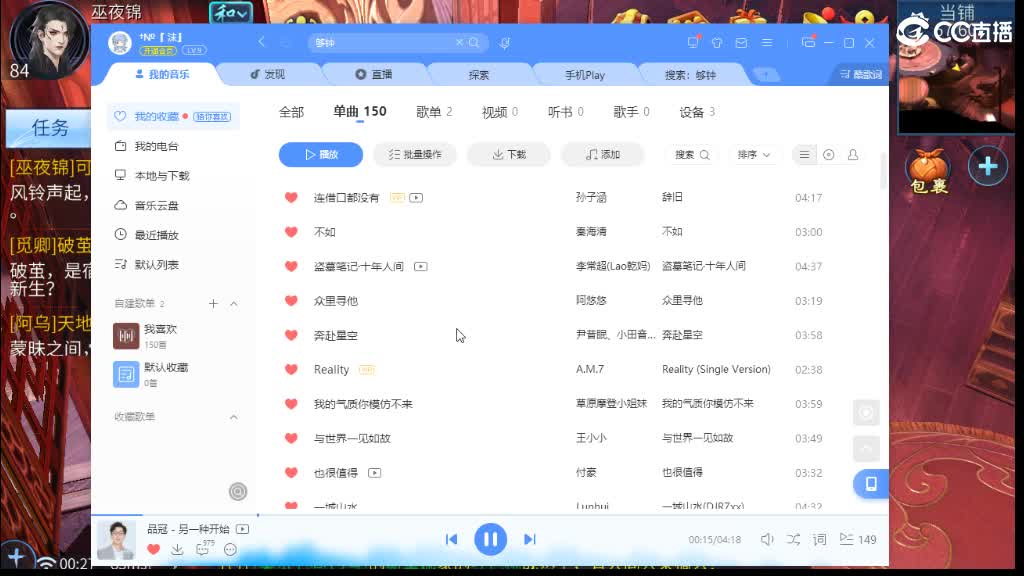
Task: Open the user avatar profile
Action: pos(120,42)
